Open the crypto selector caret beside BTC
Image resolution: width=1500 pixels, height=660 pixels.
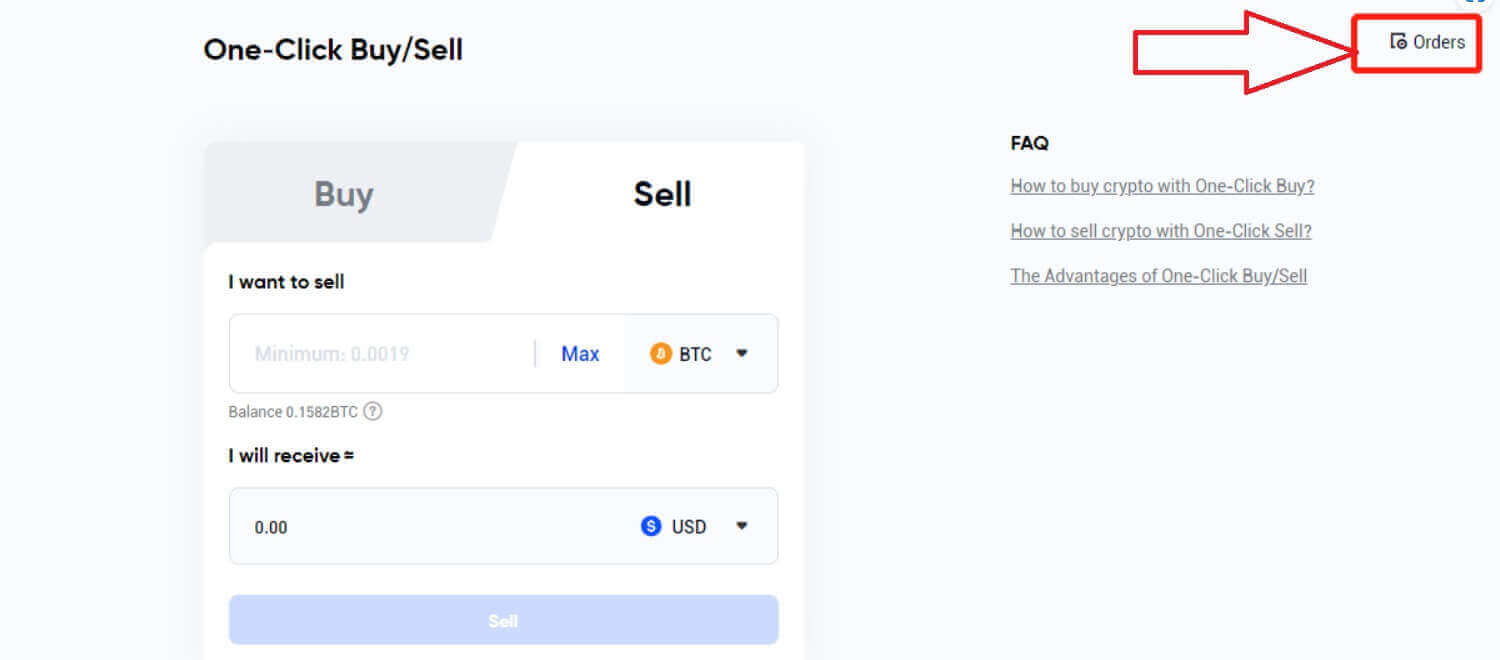tap(741, 353)
